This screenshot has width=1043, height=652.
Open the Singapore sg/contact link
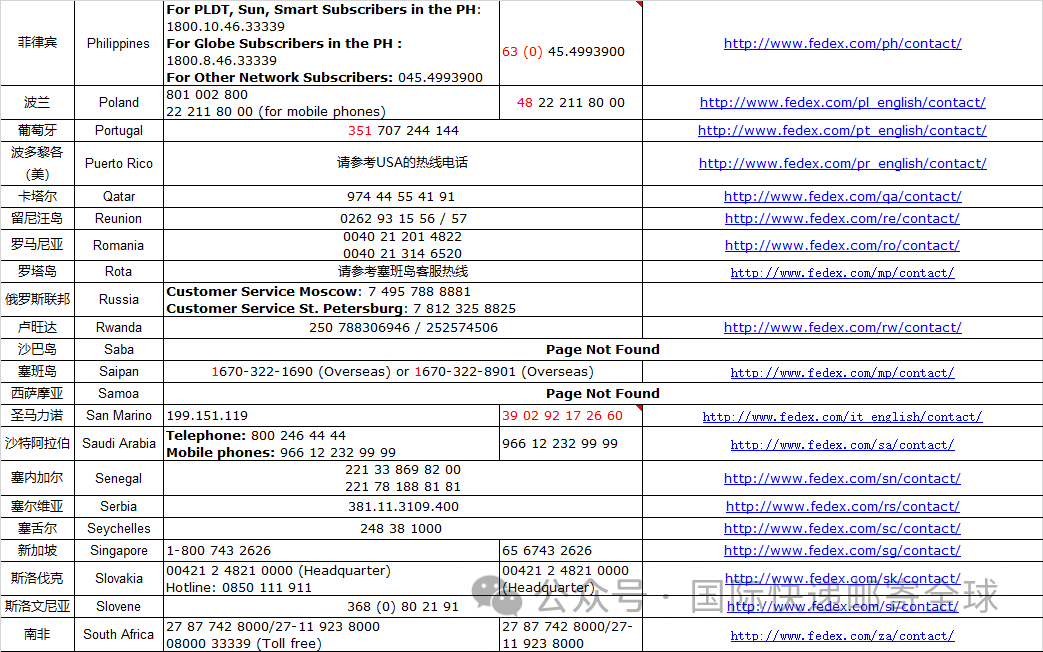point(842,550)
